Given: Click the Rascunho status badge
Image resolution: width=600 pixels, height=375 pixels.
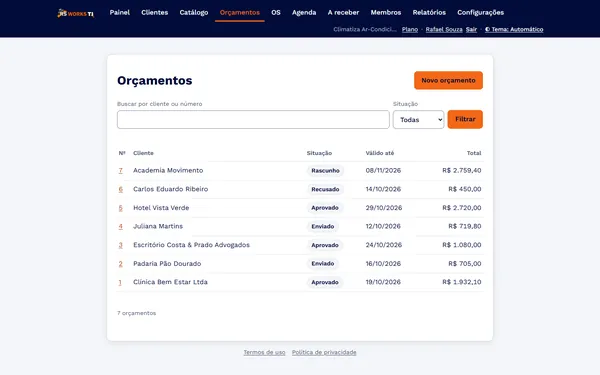Looking at the screenshot, I should (325, 171).
